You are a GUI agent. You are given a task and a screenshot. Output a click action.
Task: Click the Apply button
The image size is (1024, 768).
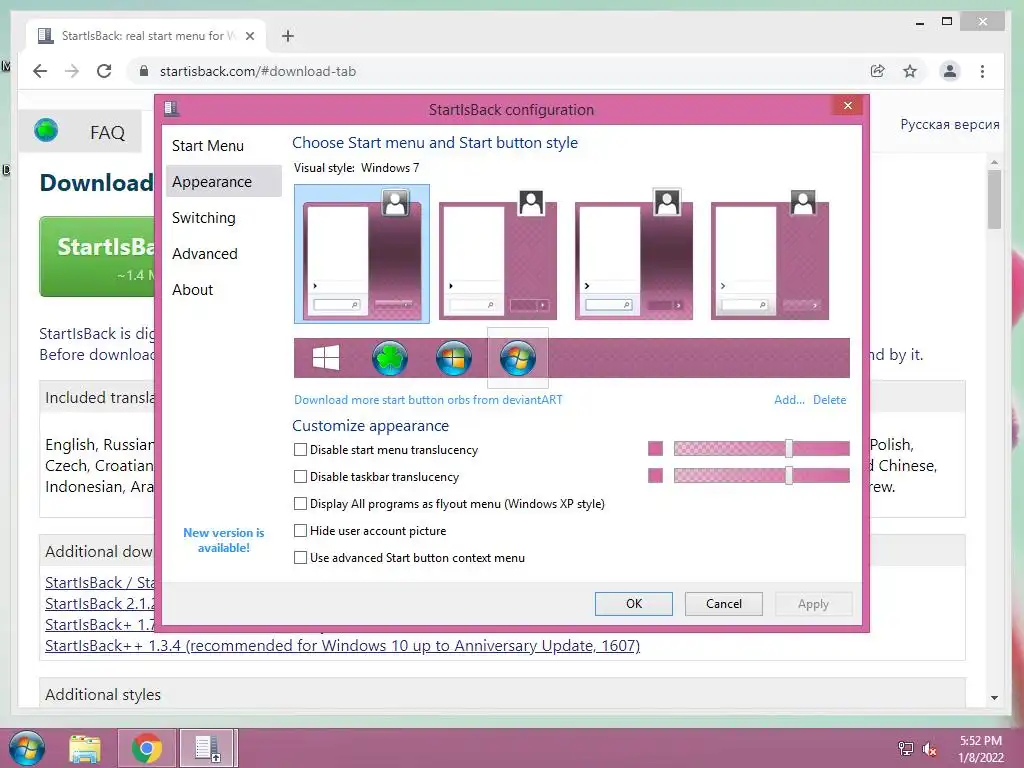coord(813,603)
